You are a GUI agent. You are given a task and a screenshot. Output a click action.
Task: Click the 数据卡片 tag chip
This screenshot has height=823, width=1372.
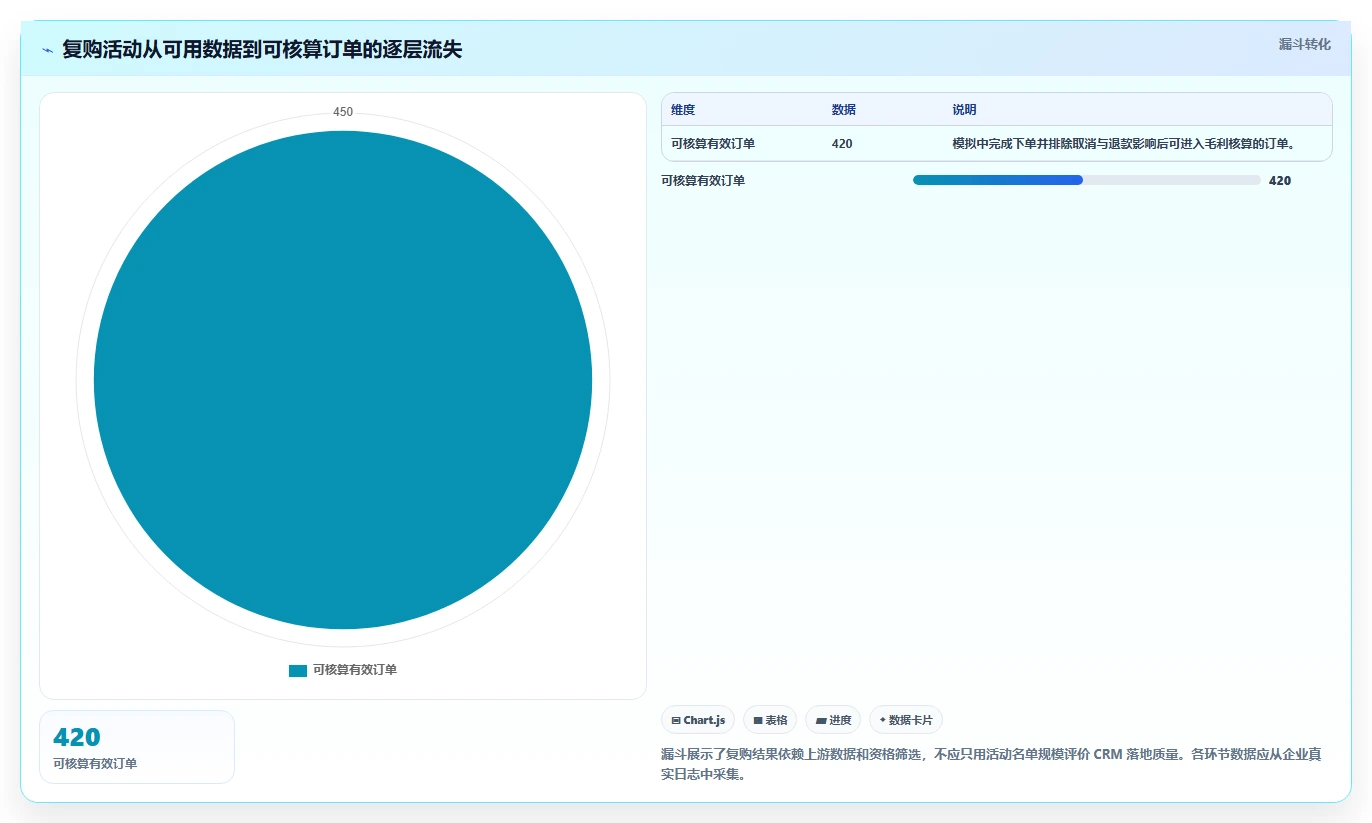(906, 720)
